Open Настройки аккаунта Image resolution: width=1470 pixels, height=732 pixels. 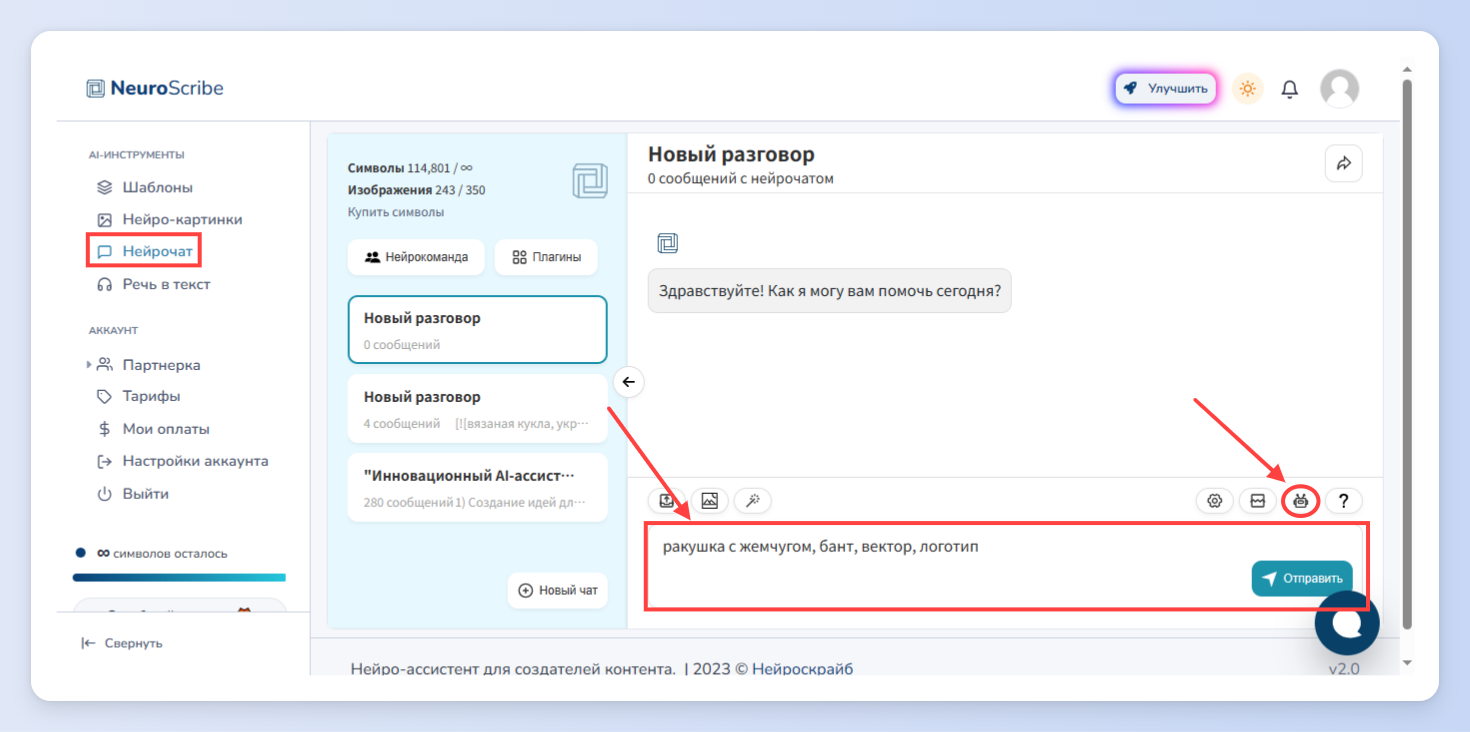(183, 461)
